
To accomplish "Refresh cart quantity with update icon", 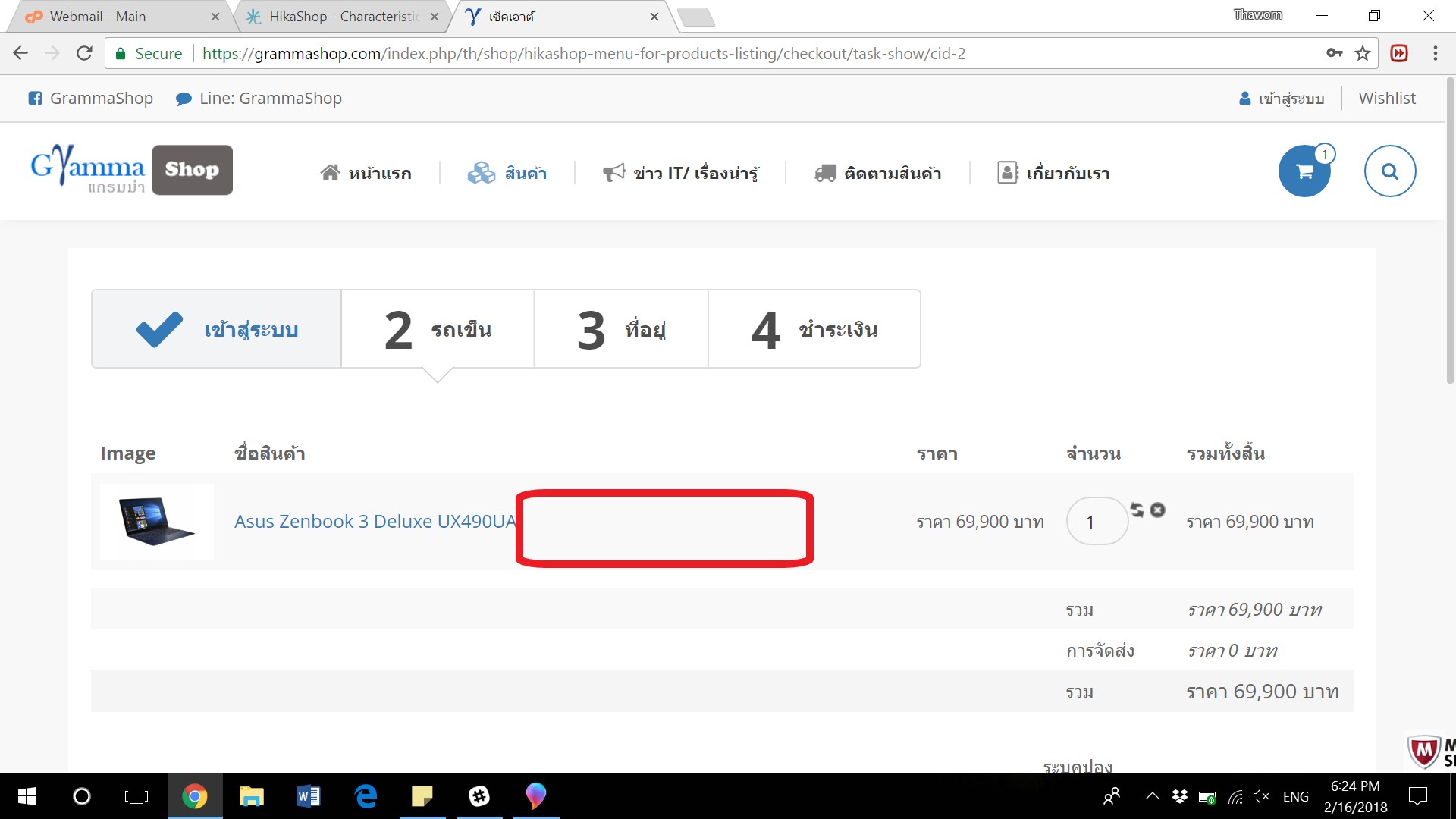I will (1137, 510).
